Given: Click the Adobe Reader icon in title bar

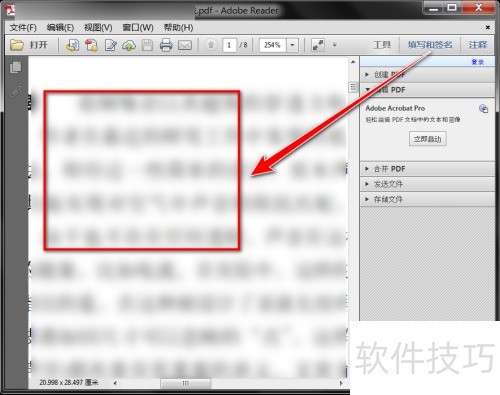Looking at the screenshot, I should point(10,10).
